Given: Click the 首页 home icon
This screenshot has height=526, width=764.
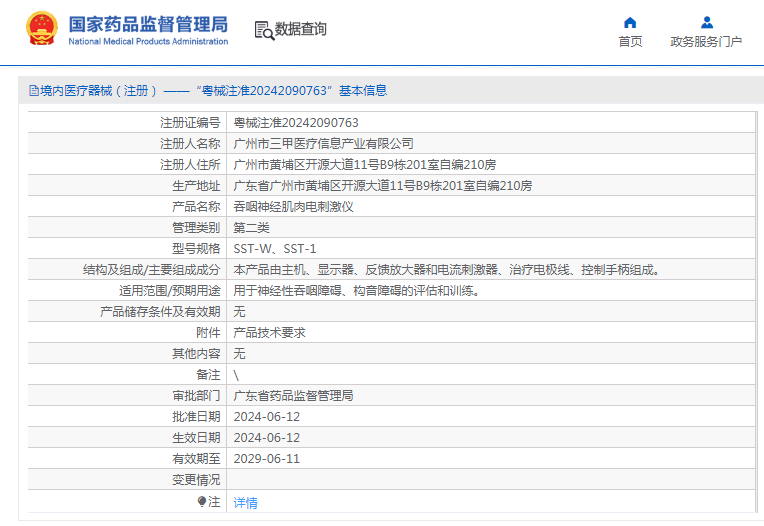Looking at the screenshot, I should (630, 22).
